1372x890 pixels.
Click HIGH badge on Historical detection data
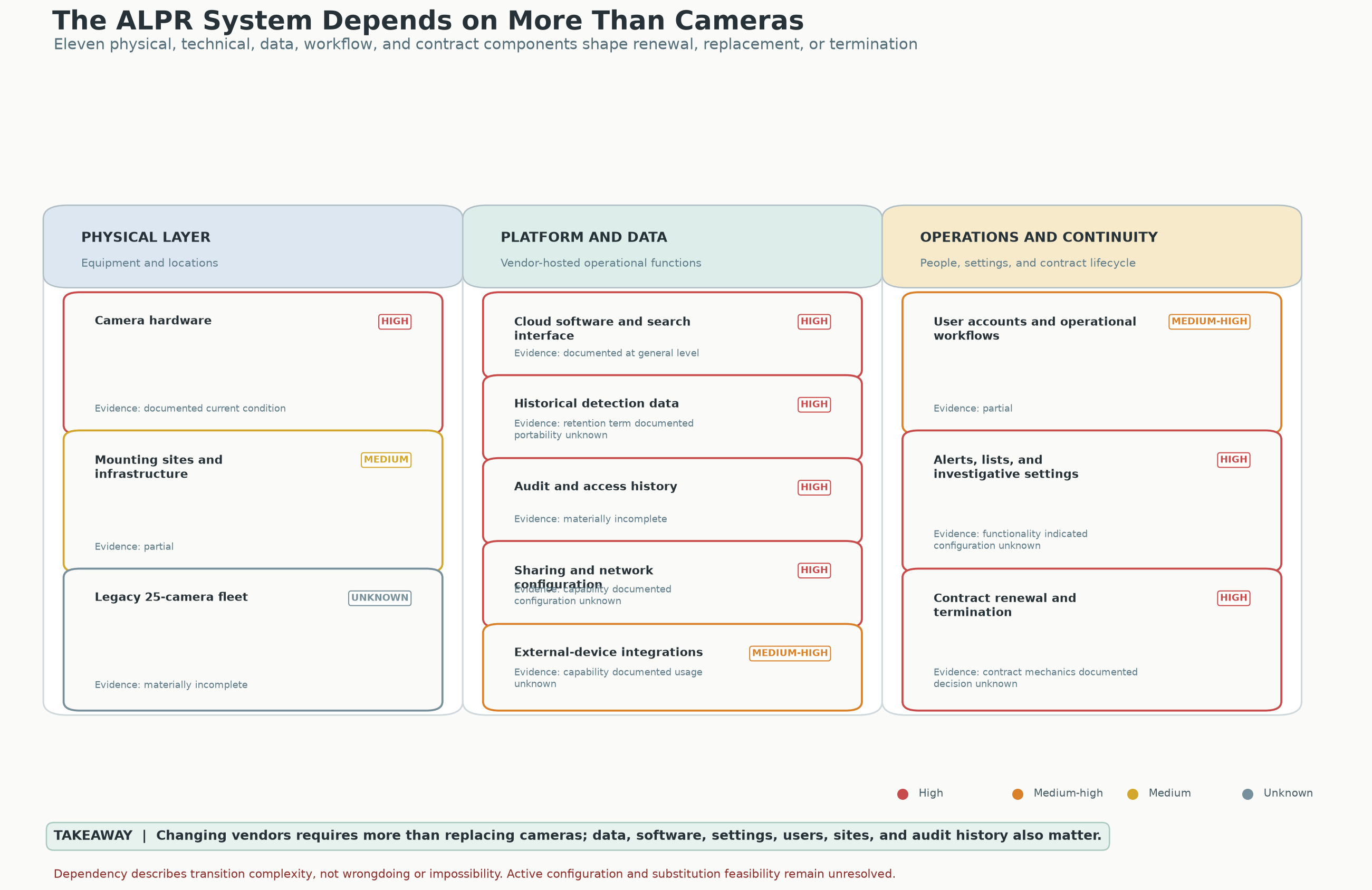click(x=814, y=404)
